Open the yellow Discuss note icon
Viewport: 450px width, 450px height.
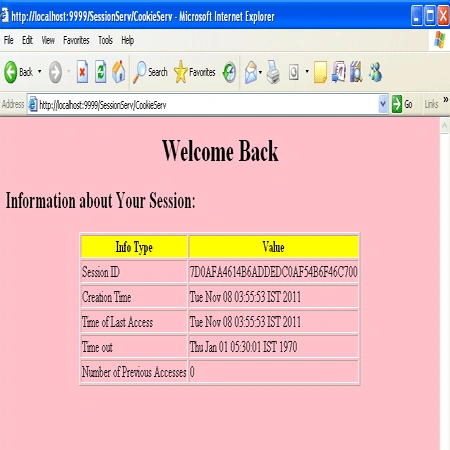pyautogui.click(x=320, y=72)
